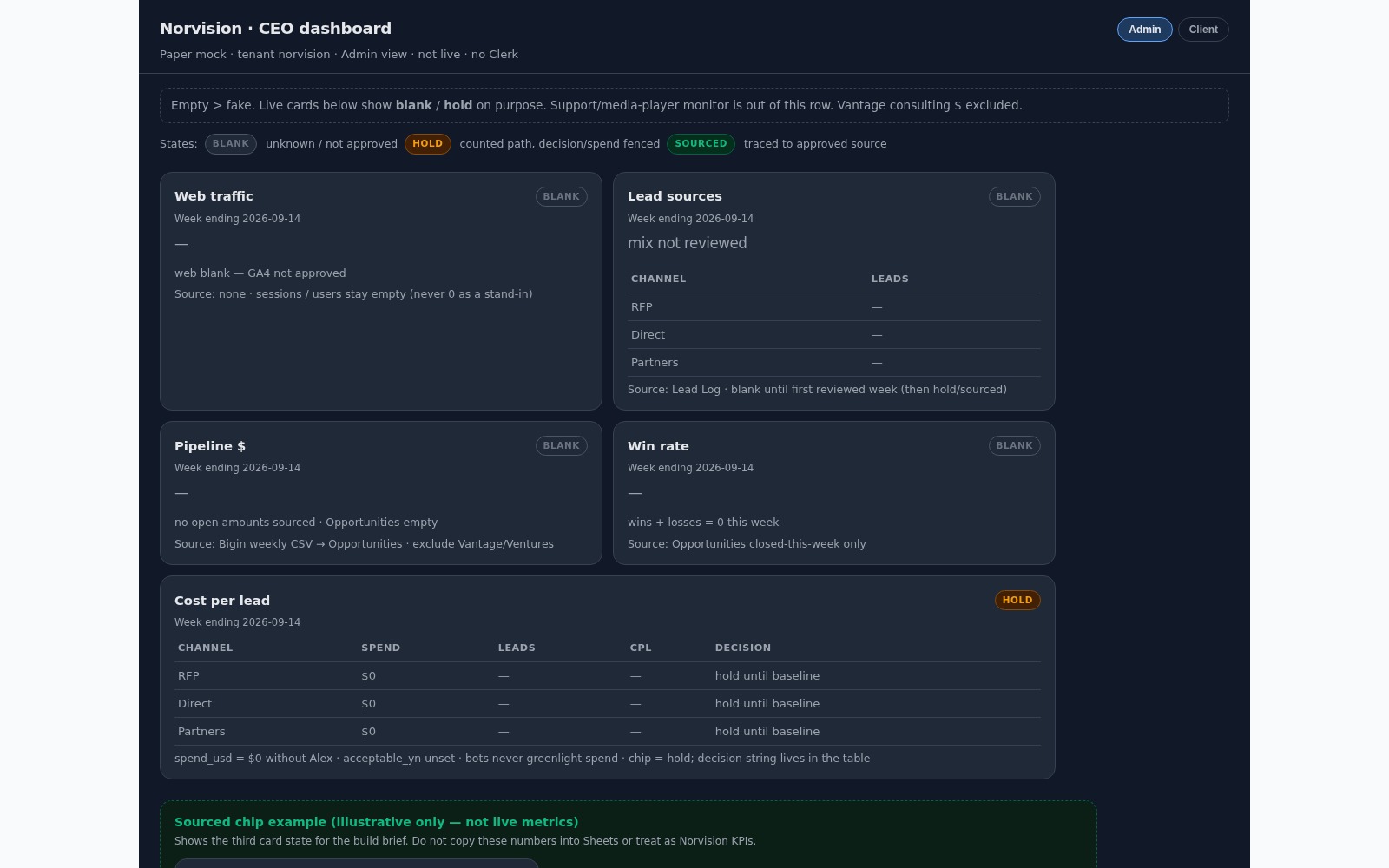
Task: Select the Win rate card title
Action: pyautogui.click(x=658, y=446)
